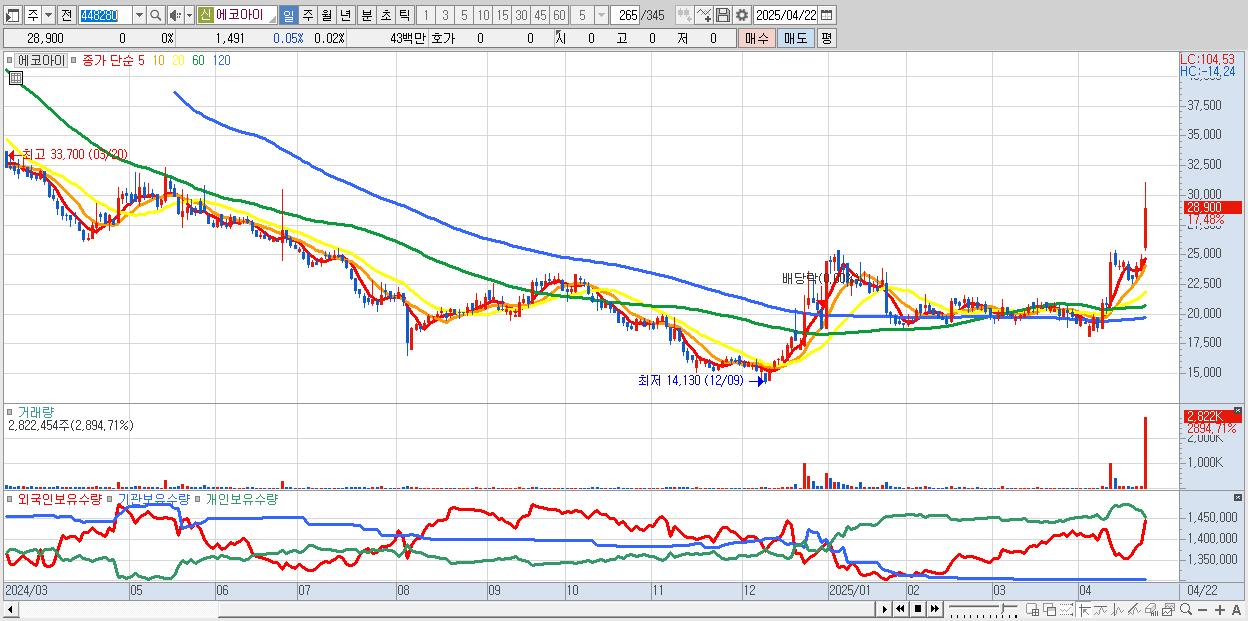Viewport: 1248px width, 621px height.
Task: Click the 30 interval button
Action: click(x=521, y=15)
